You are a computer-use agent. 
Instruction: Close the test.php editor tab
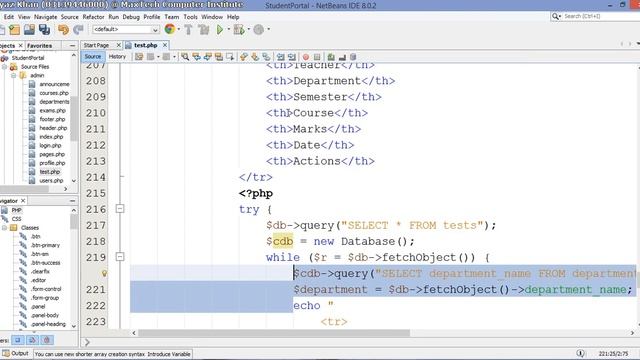click(x=165, y=45)
